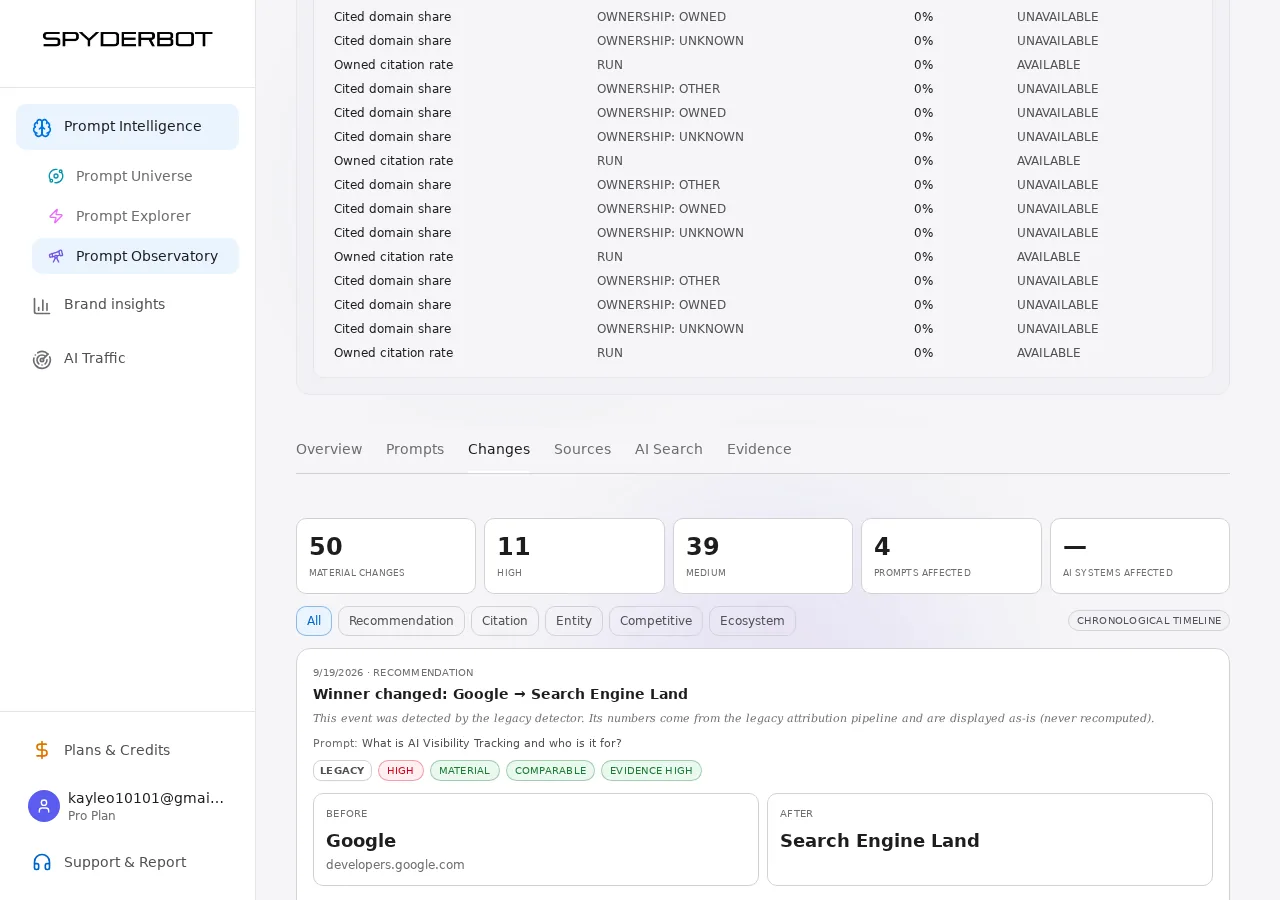Click the Prompt Intelligence brain icon

42,127
